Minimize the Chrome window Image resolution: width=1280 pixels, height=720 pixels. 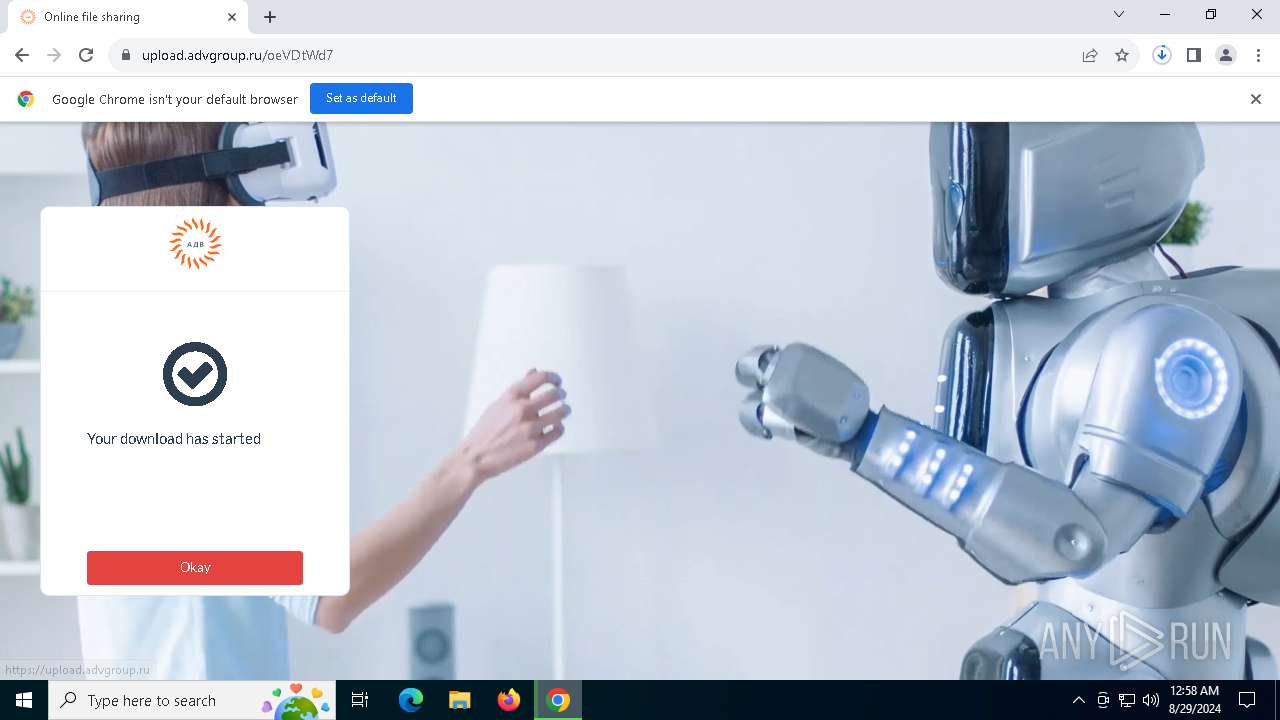(1165, 14)
